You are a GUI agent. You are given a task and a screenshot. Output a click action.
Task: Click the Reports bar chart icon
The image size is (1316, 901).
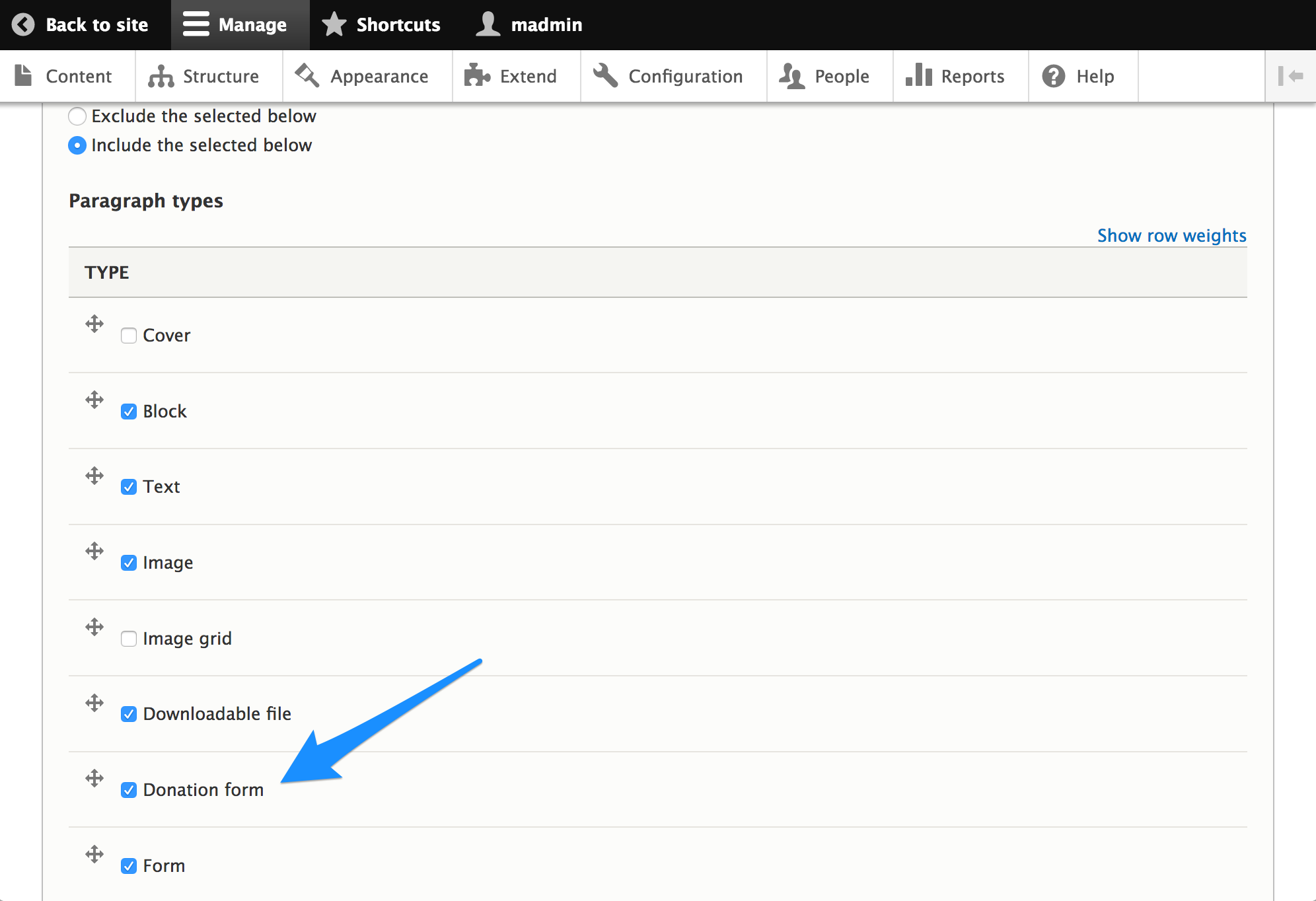(919, 75)
